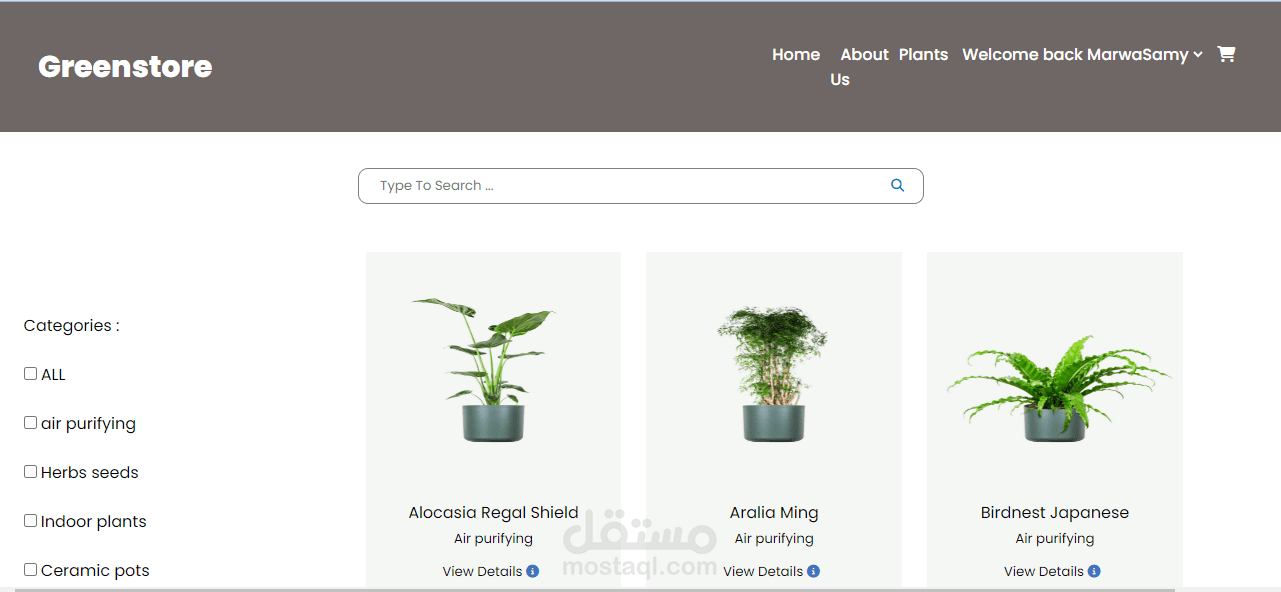Check the Herbs seeds category
Screen dimensions: 1281x592
[x=30, y=471]
